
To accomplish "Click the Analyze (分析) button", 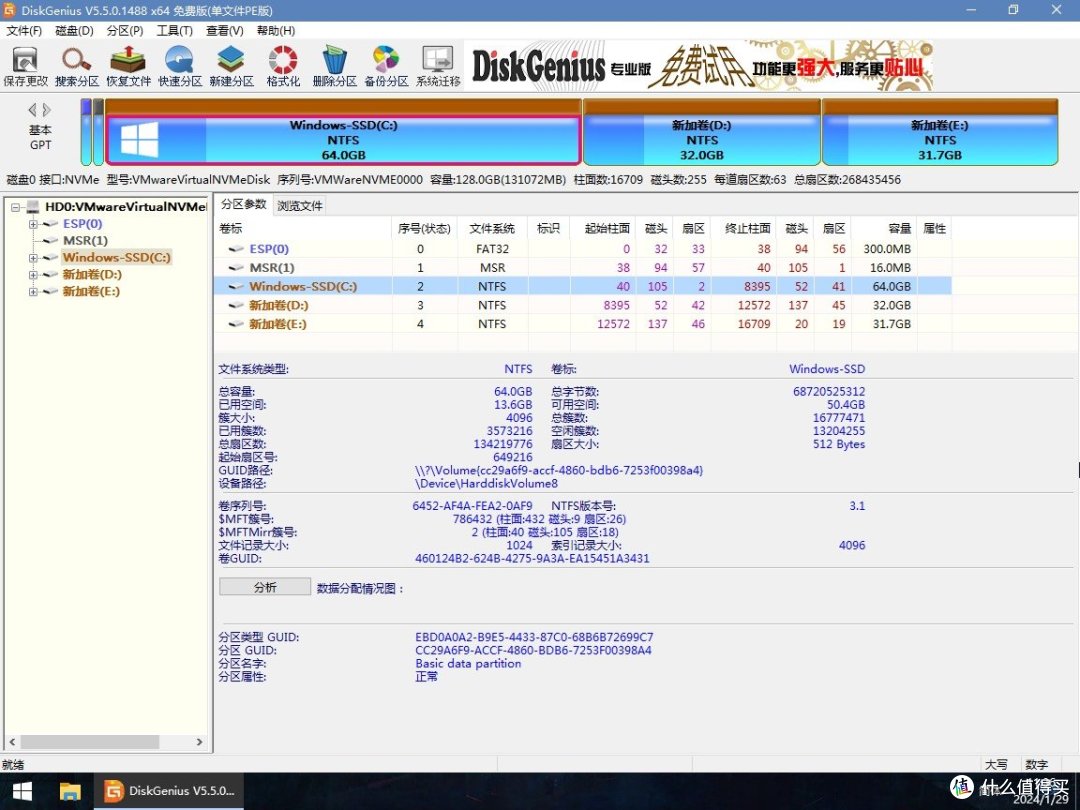I will coord(265,587).
